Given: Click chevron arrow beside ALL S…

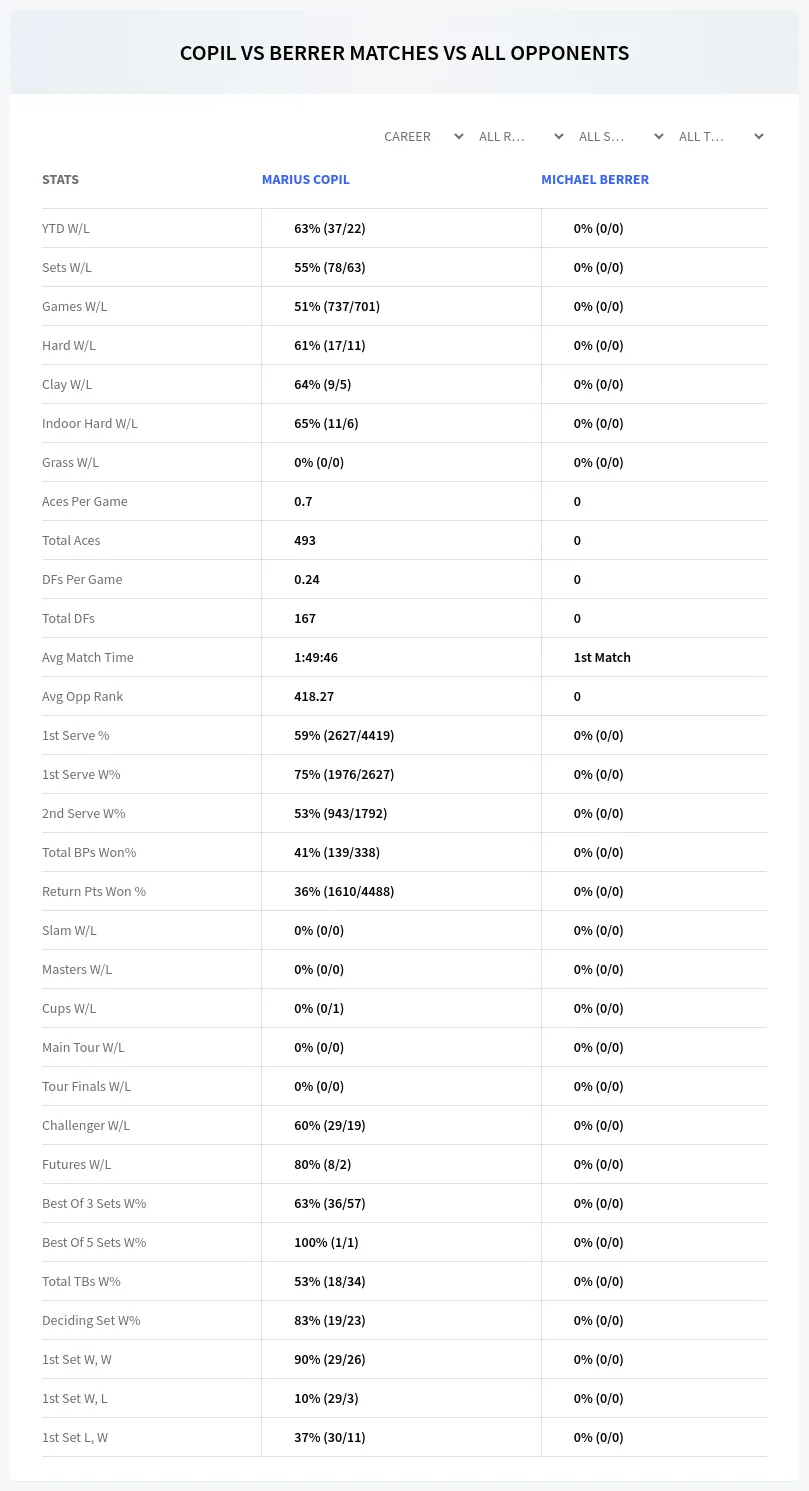Looking at the screenshot, I should tap(659, 136).
